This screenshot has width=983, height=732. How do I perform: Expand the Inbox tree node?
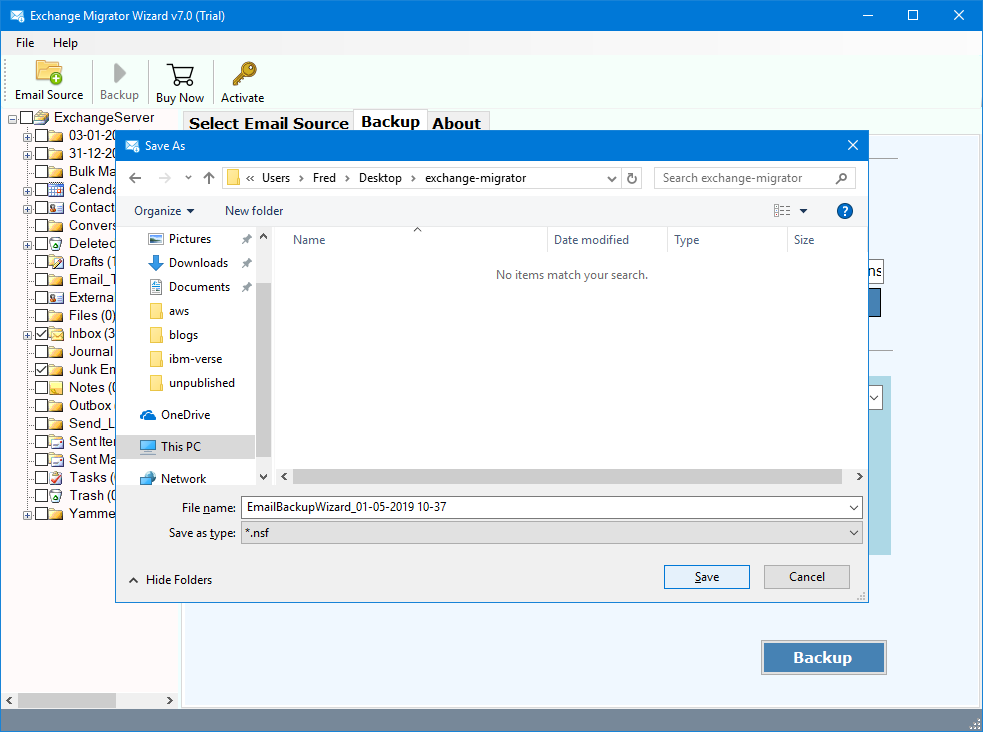[28, 335]
